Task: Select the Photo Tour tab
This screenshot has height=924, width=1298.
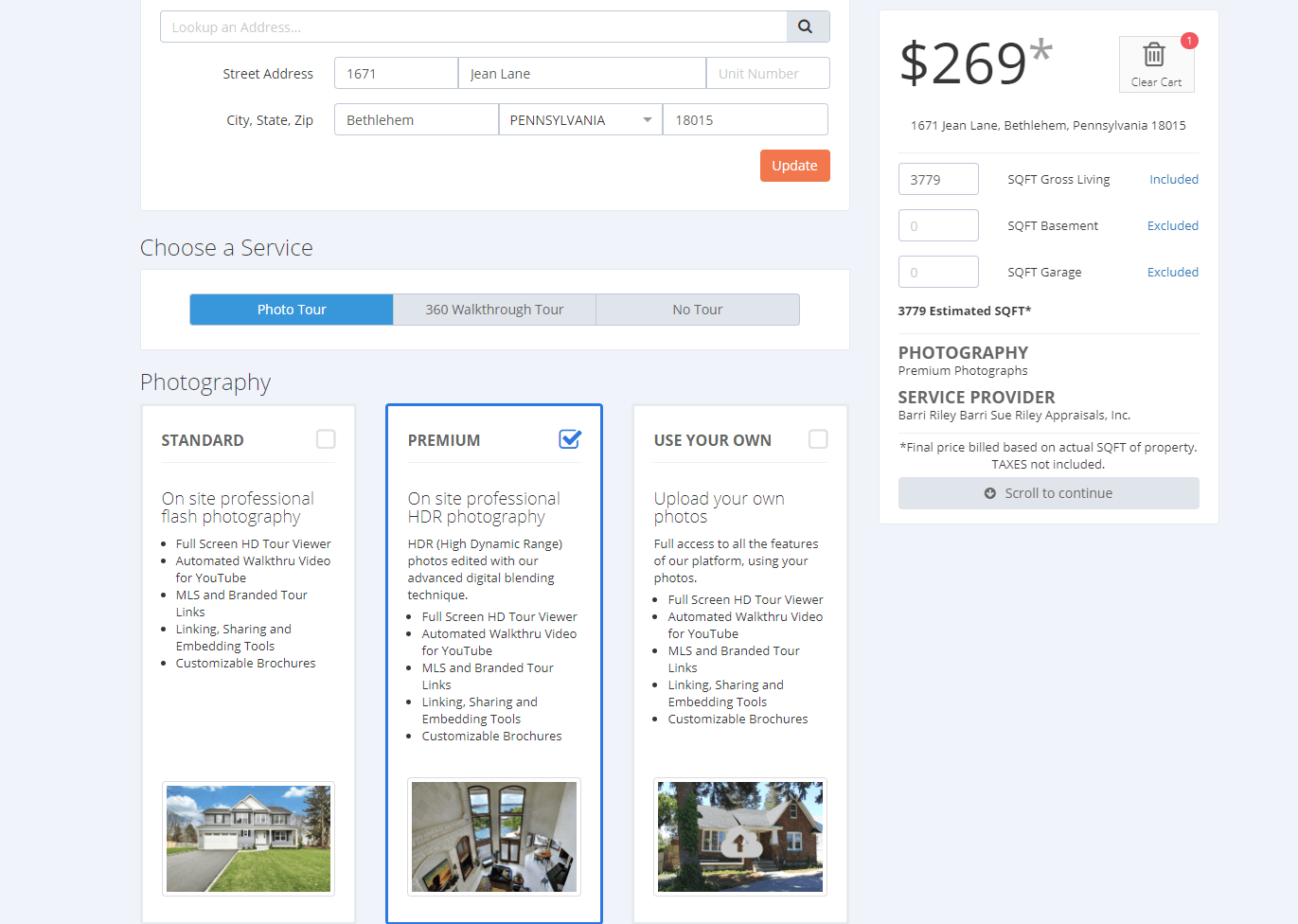Action: tap(292, 310)
